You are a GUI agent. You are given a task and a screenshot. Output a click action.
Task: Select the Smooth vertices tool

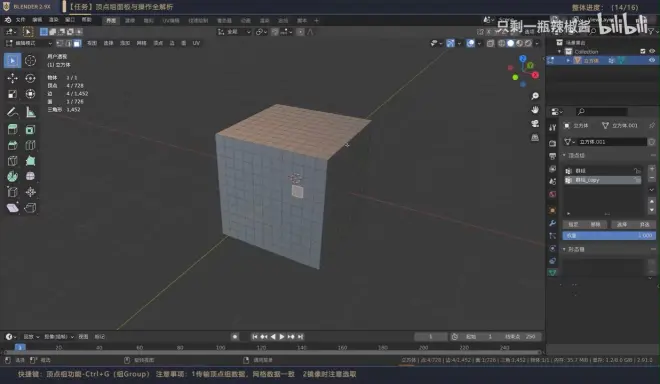click(x=30, y=176)
